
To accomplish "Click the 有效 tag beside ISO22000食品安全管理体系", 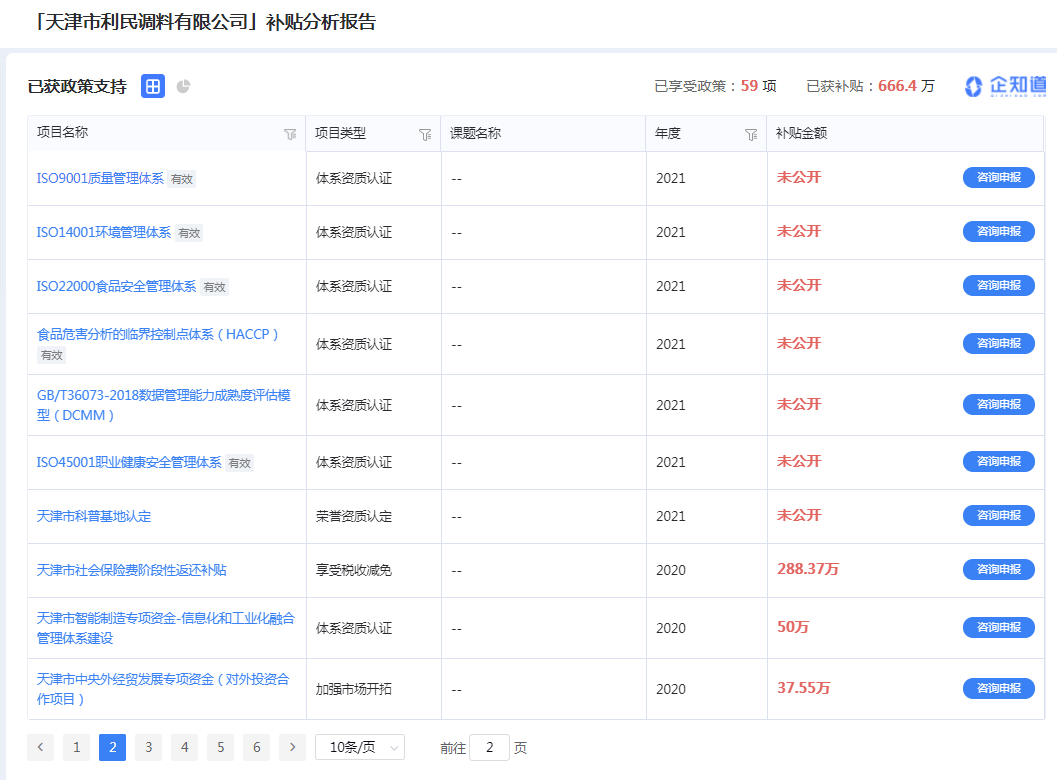I will [215, 287].
